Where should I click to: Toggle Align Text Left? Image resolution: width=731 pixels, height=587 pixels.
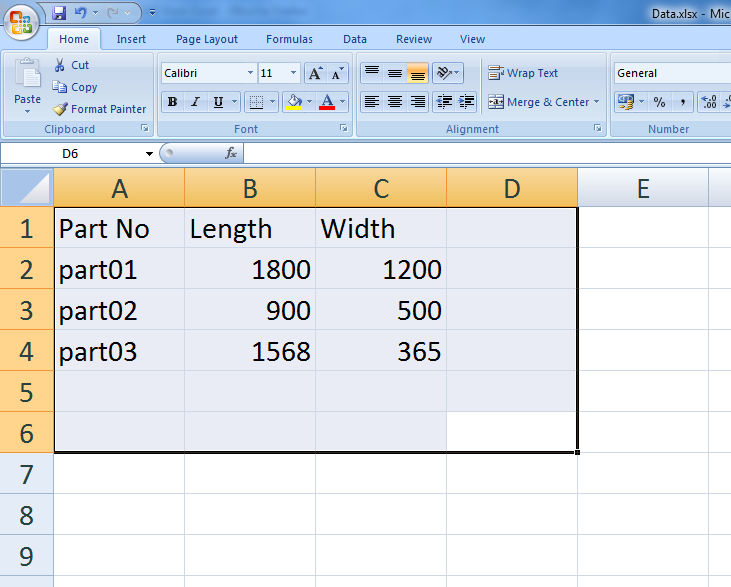(x=372, y=102)
